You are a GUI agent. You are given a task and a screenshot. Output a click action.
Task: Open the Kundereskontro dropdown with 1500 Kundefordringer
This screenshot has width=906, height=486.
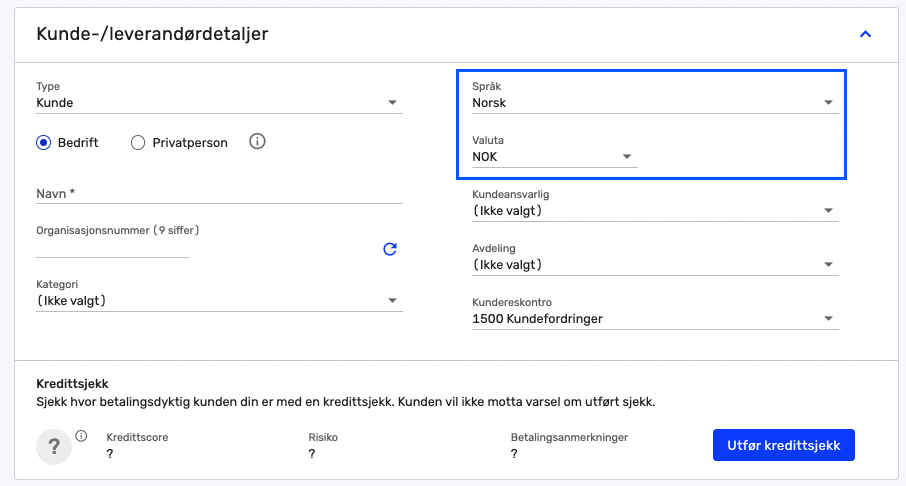[x=655, y=319]
